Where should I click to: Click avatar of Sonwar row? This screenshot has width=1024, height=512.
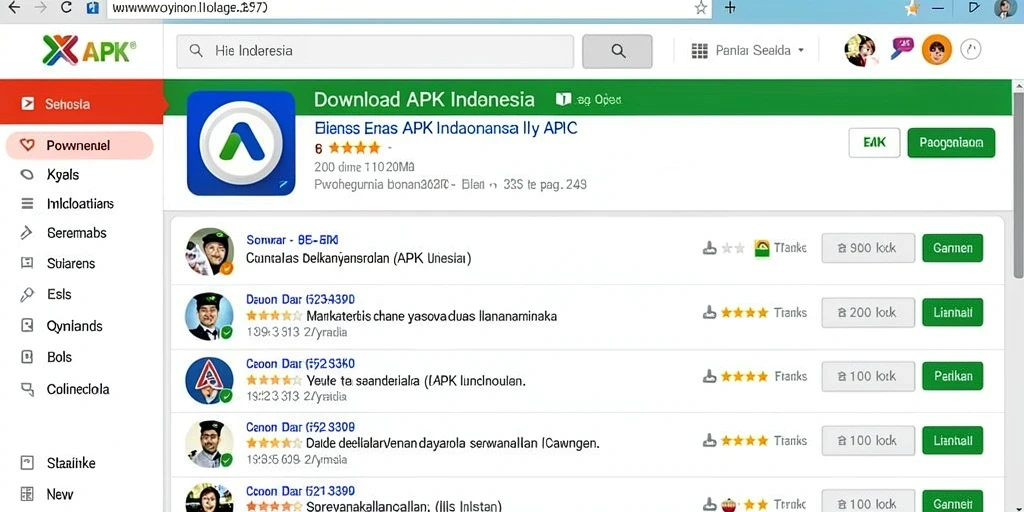click(210, 251)
